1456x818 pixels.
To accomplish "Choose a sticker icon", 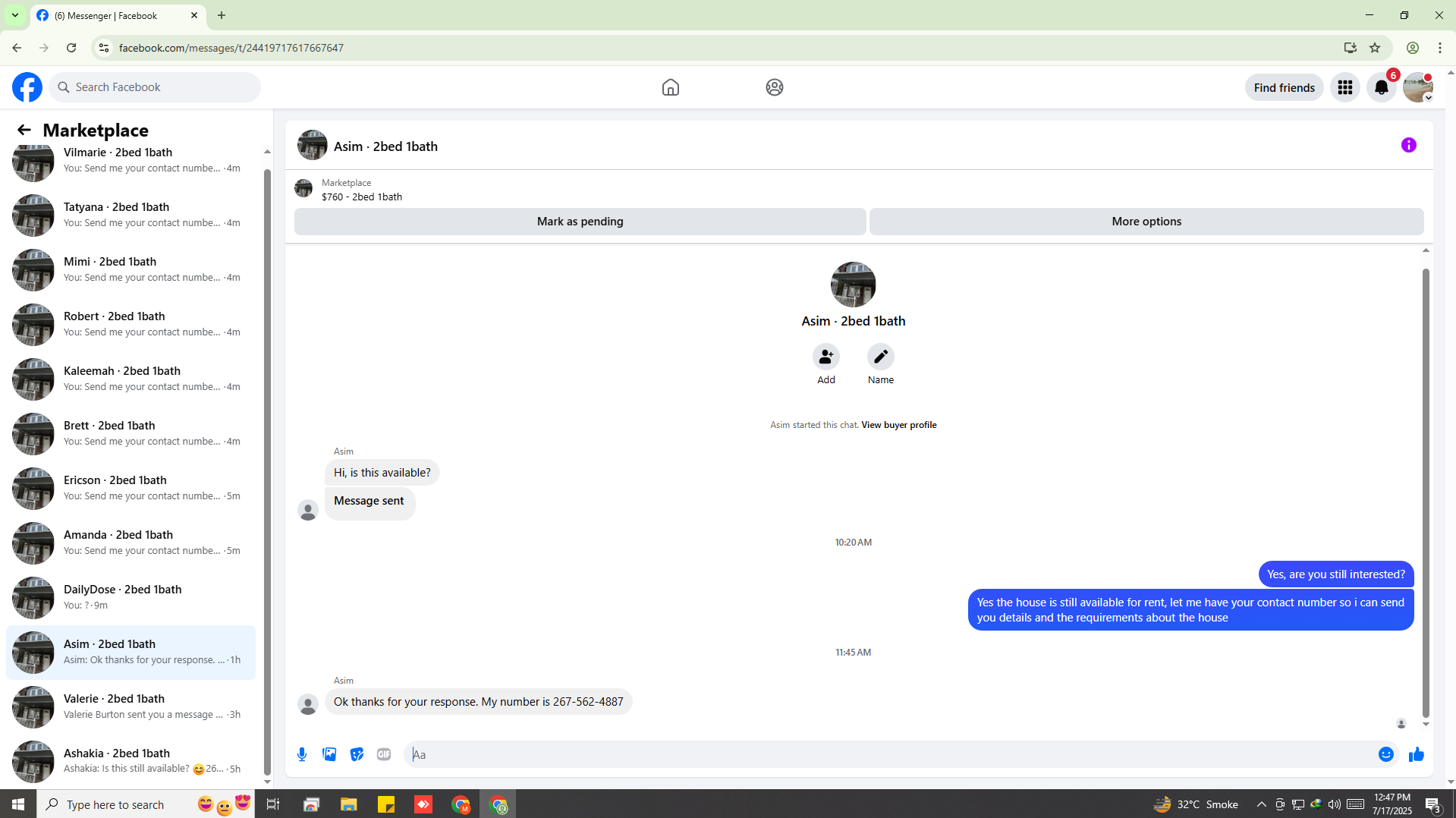I will pos(357,754).
